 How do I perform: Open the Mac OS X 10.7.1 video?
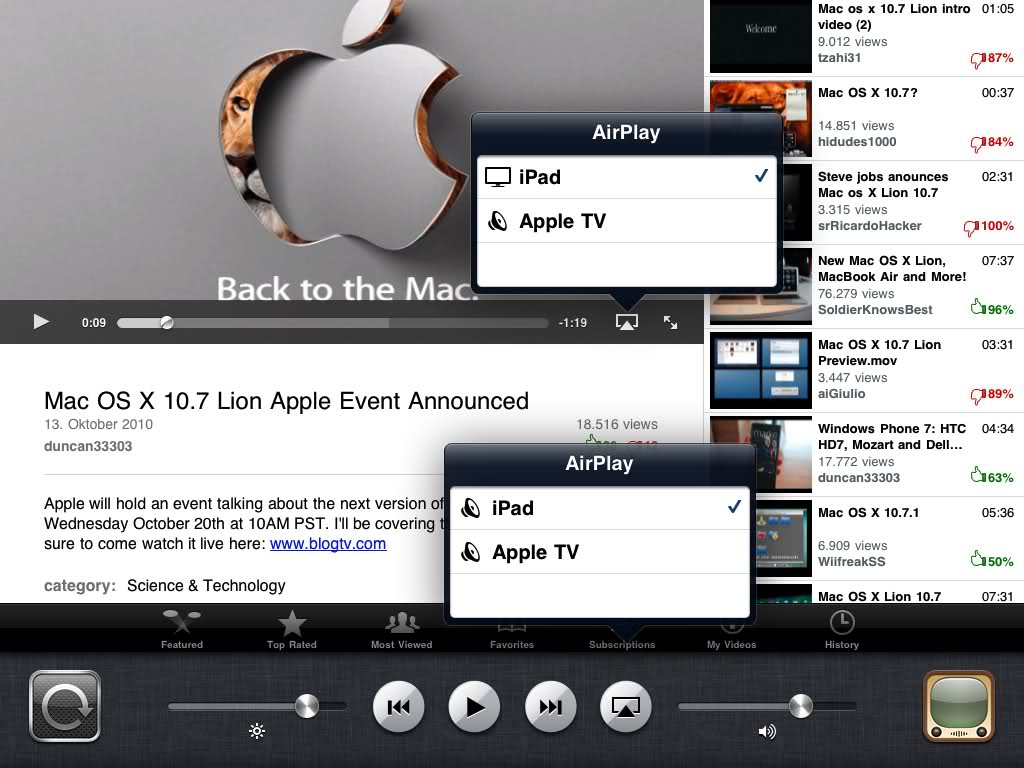pyautogui.click(x=862, y=539)
